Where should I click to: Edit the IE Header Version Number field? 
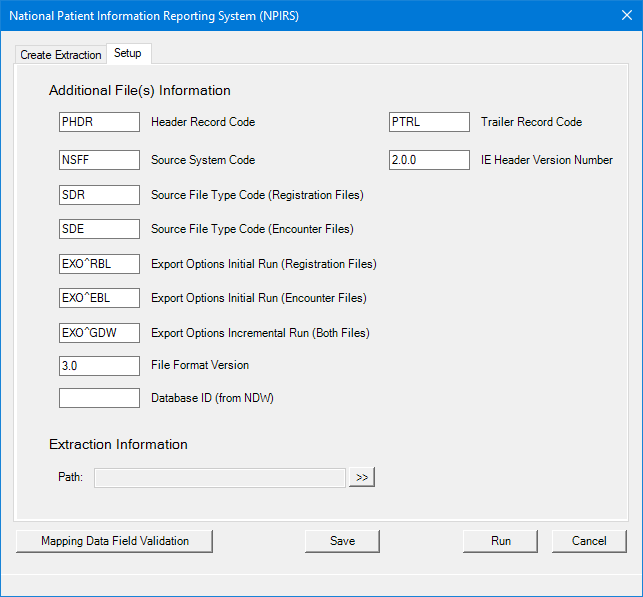(x=429, y=160)
